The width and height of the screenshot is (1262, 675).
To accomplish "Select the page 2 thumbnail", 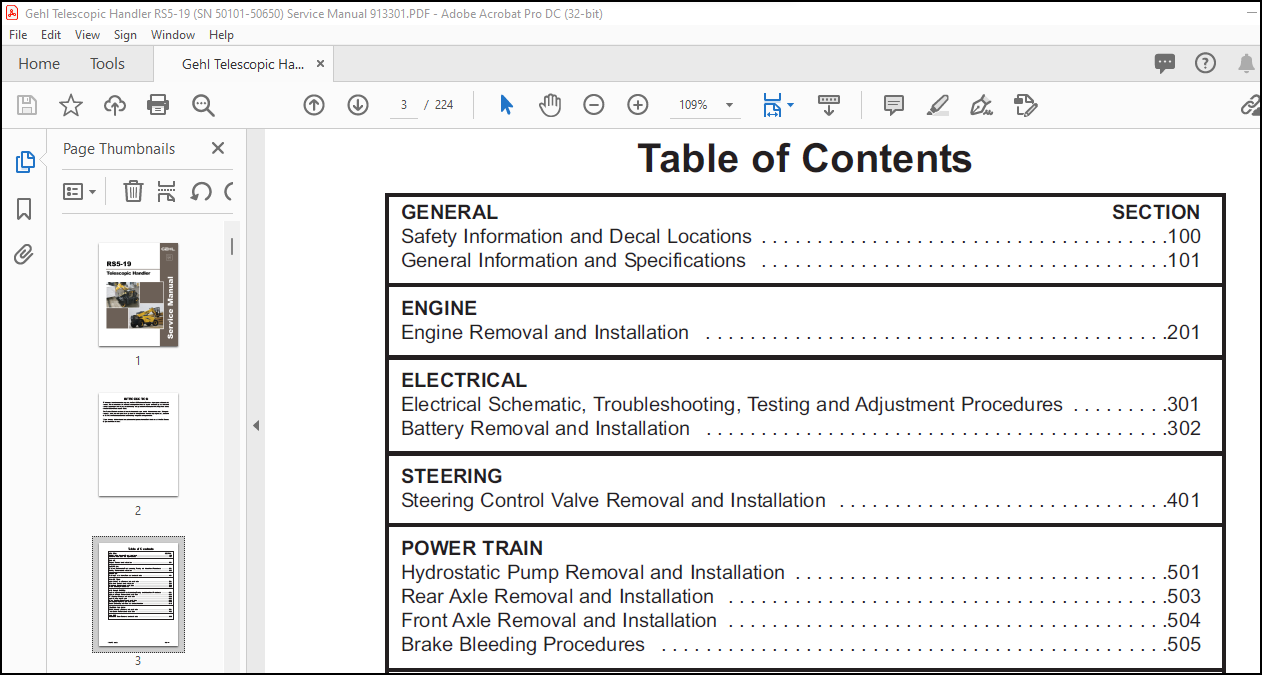I will (138, 445).
